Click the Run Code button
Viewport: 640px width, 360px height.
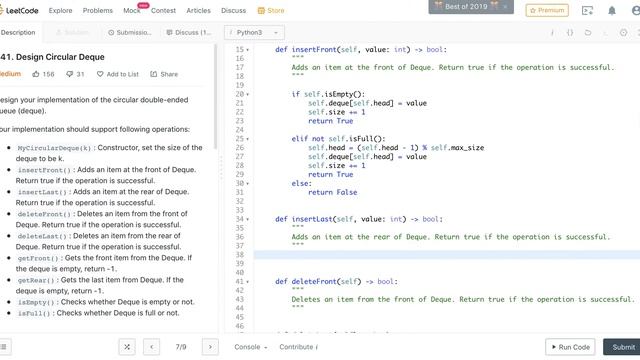[x=570, y=347]
